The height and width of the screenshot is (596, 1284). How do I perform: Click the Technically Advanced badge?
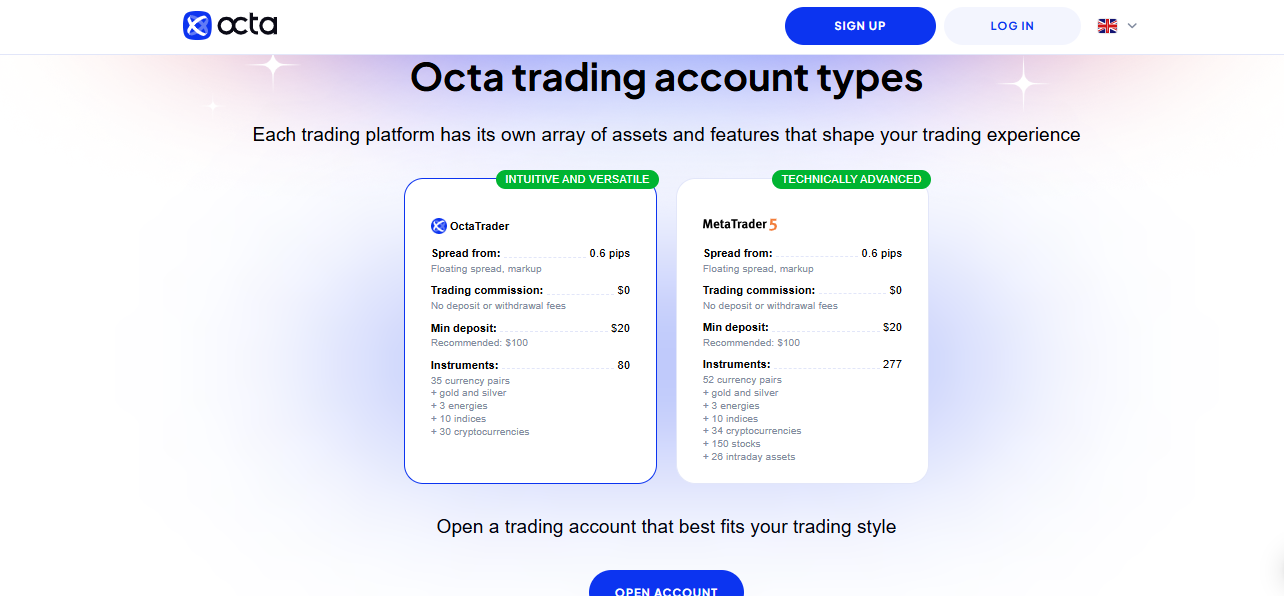coord(851,179)
